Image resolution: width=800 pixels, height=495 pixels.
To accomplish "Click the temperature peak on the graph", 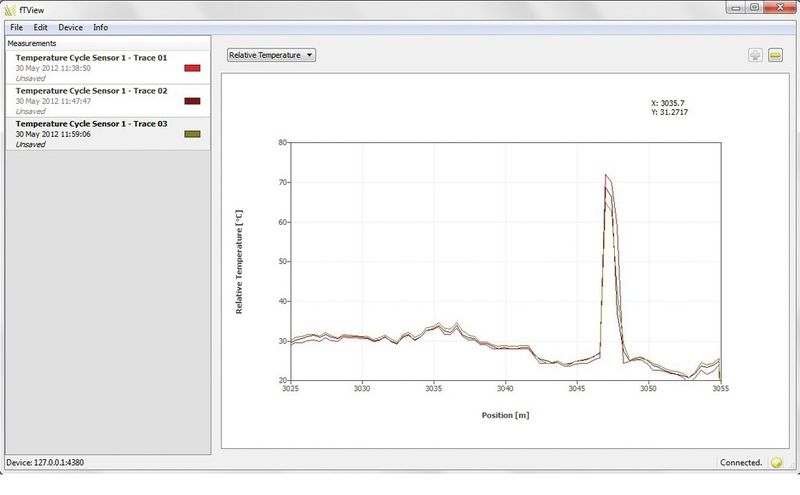I will point(606,178).
